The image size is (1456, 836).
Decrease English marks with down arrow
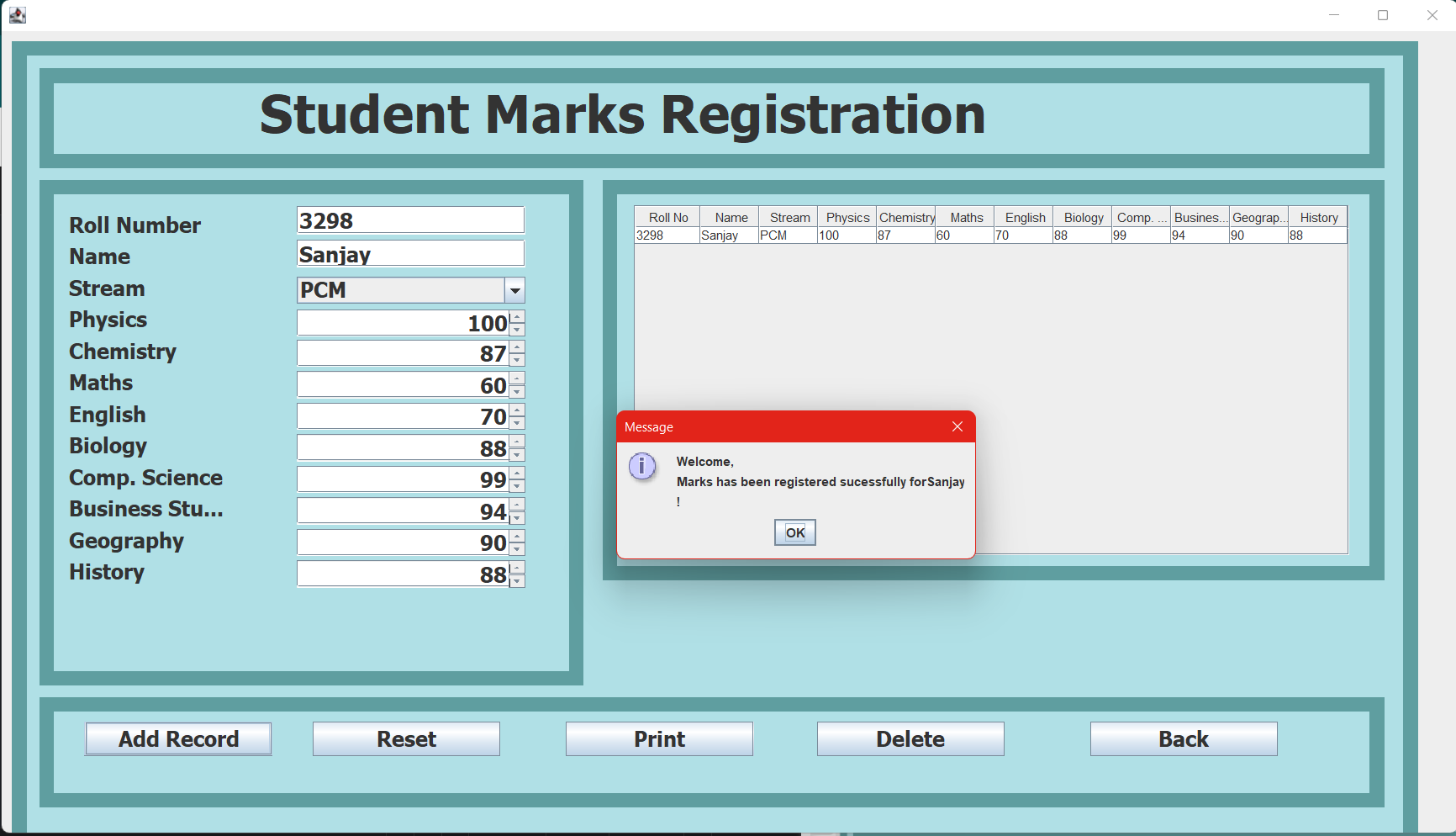click(x=517, y=423)
